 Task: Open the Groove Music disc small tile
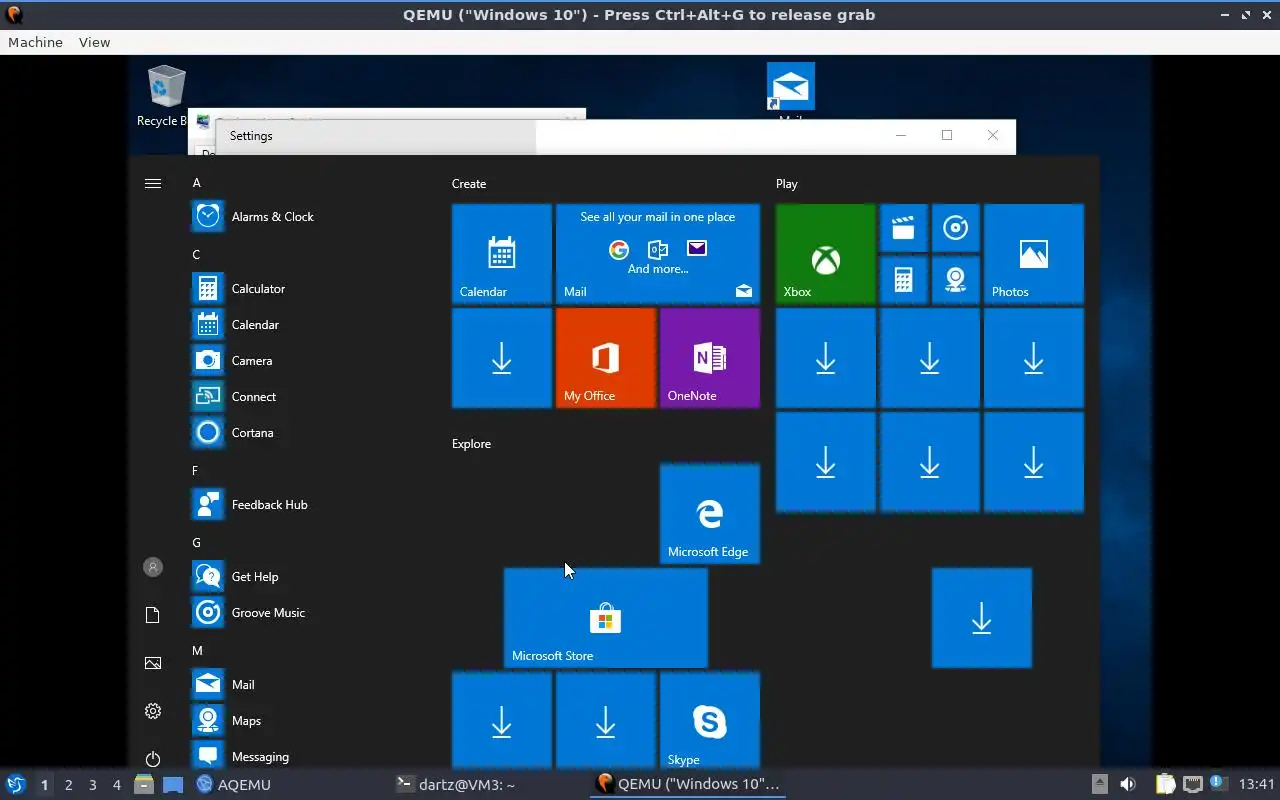[x=956, y=228]
